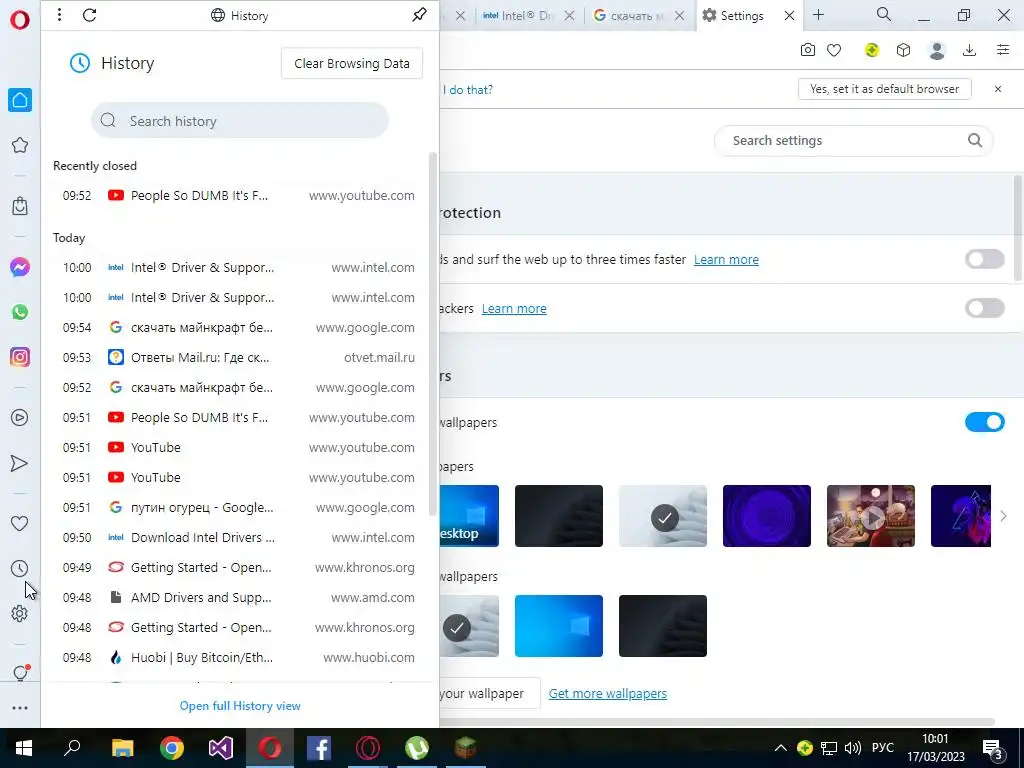
Task: Dismiss the default browser banner
Action: [x=998, y=89]
